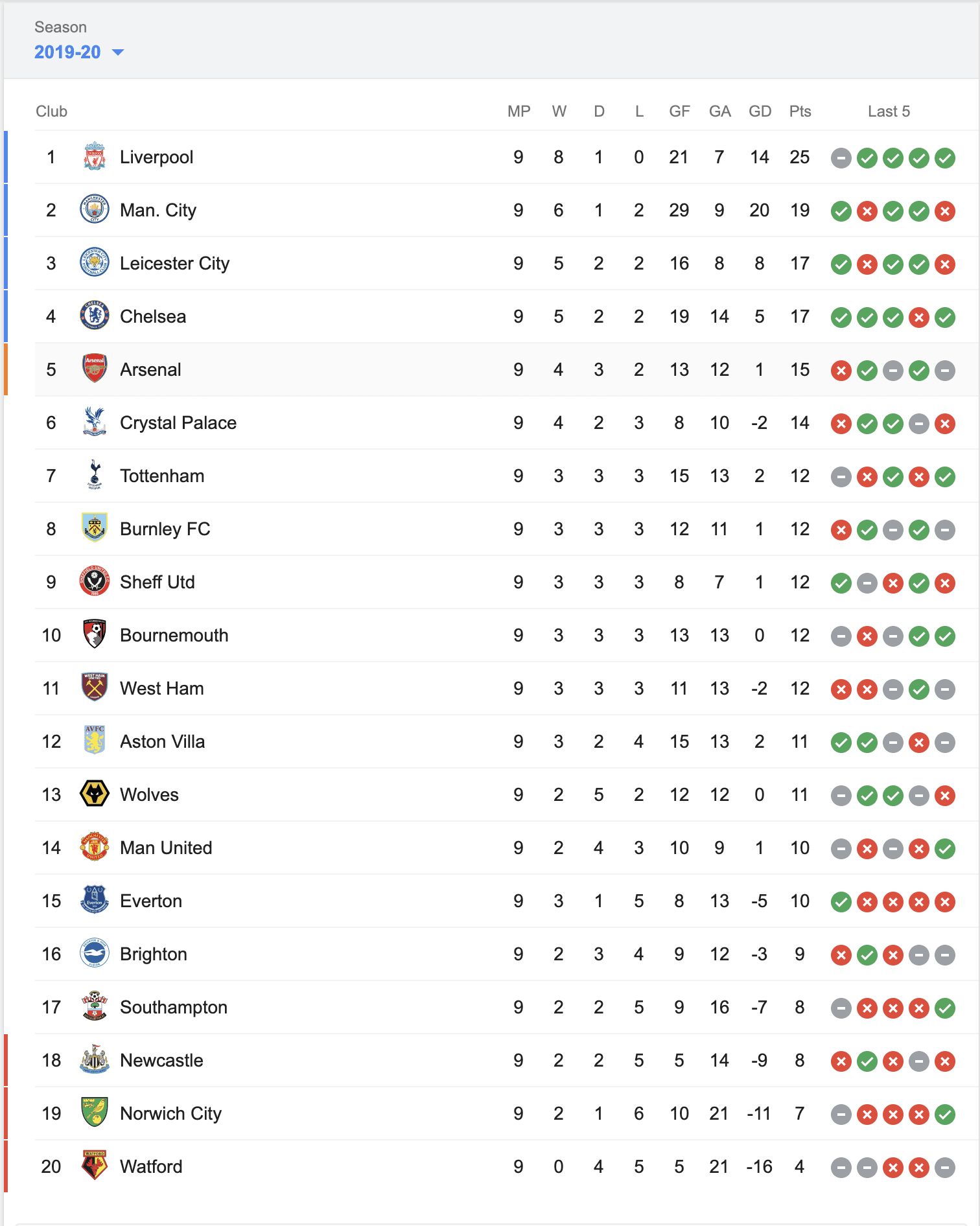Viewport: 980px width, 1226px height.
Task: Select the Newcastle row name
Action: [x=161, y=1060]
